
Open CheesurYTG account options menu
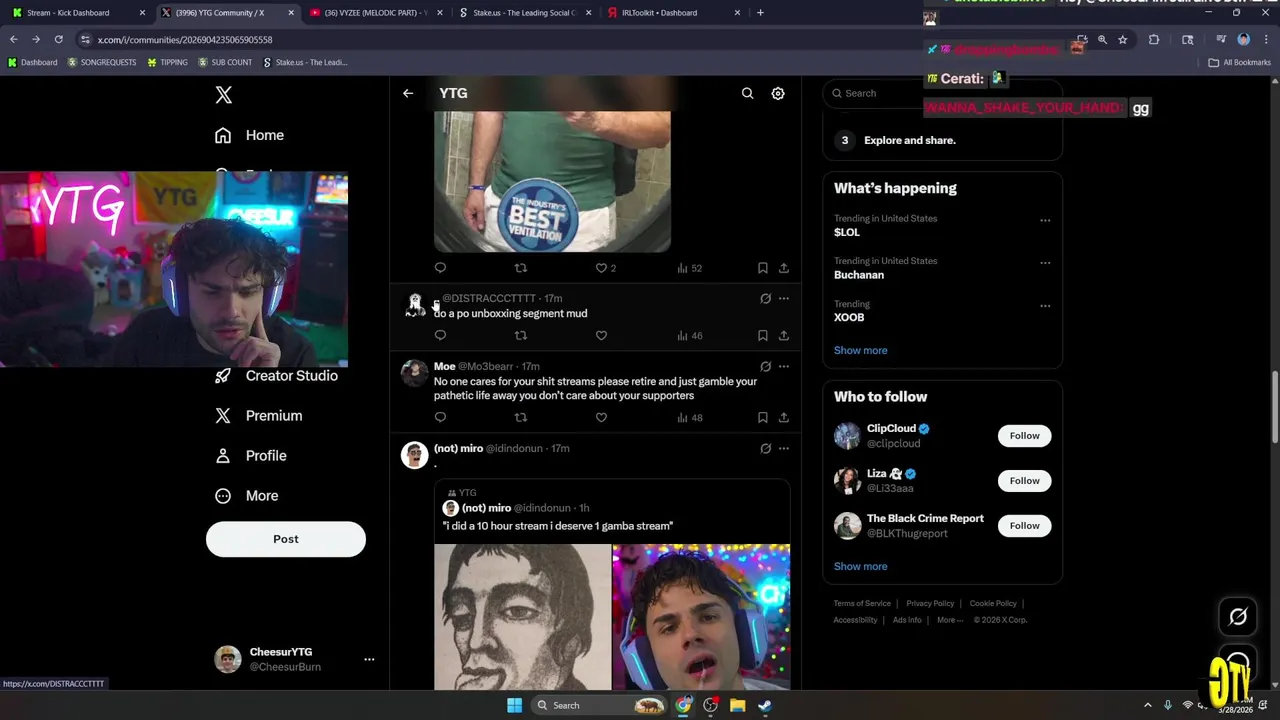coord(369,659)
